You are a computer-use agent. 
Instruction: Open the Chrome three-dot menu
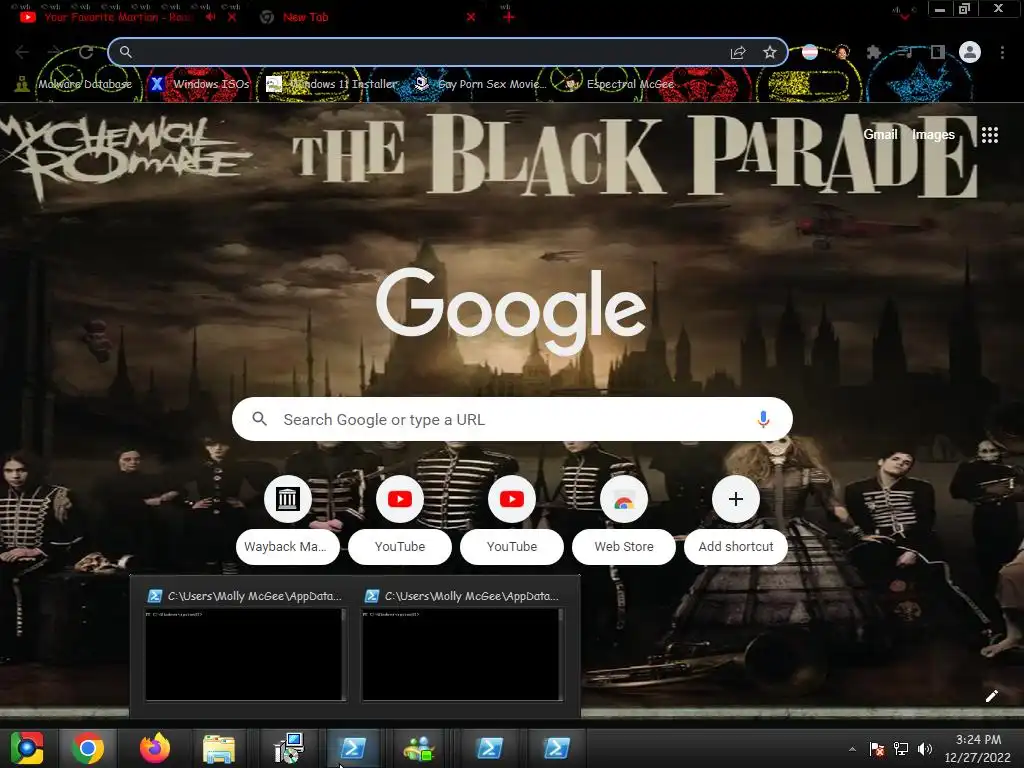(1002, 52)
